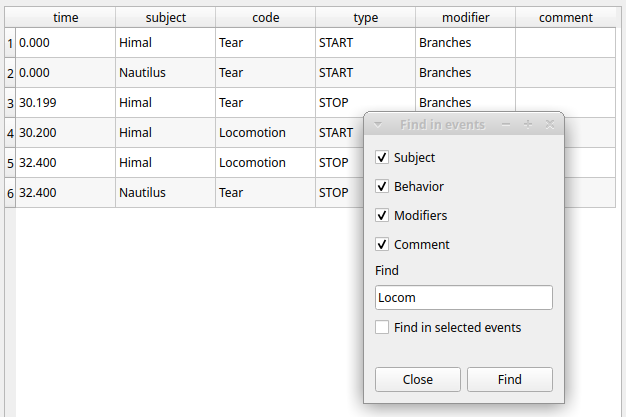The height and width of the screenshot is (417, 626).
Task: Select row 1 by its row number
Action: [10, 43]
